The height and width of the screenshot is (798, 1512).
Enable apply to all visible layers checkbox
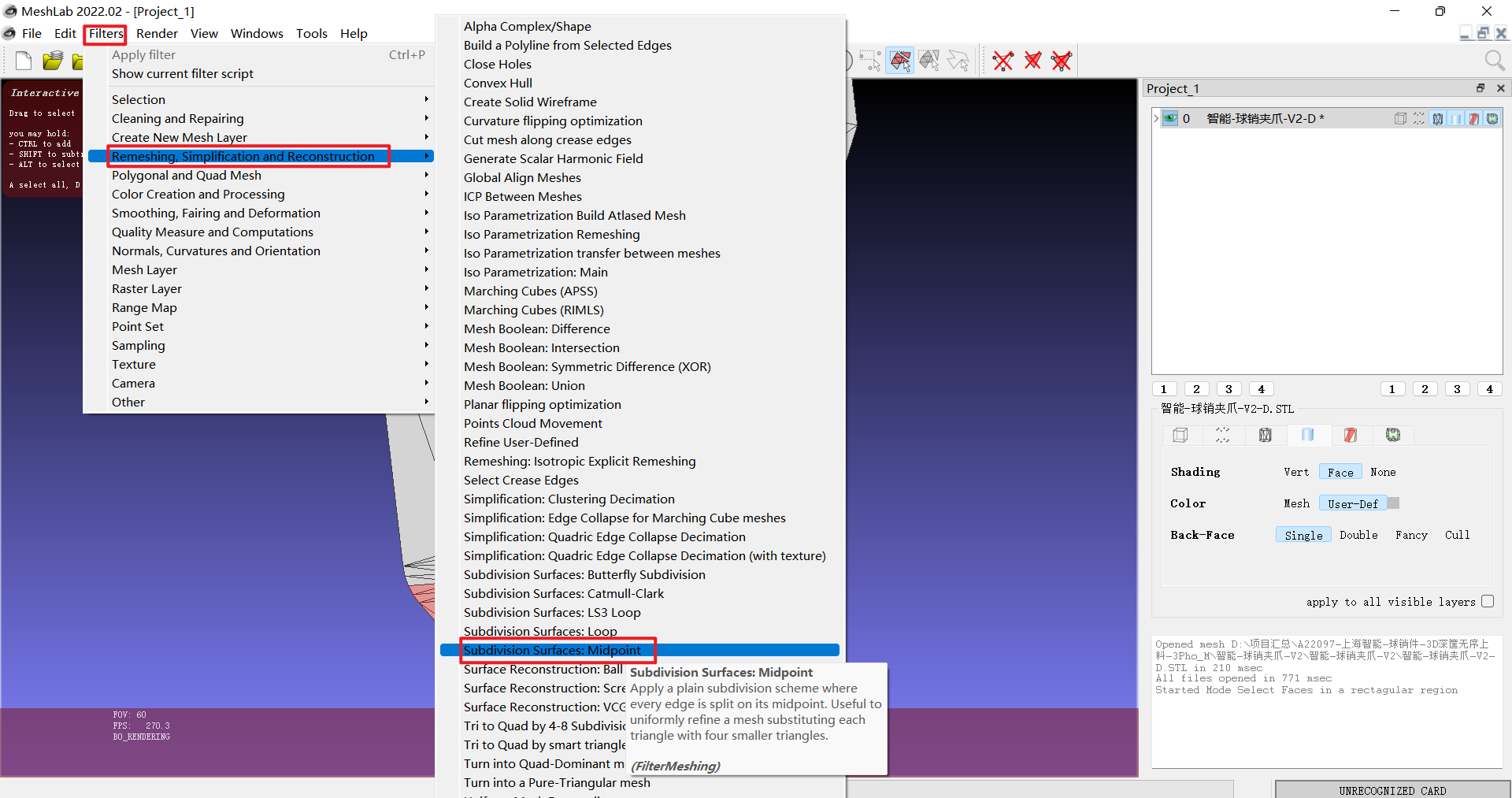(1488, 601)
